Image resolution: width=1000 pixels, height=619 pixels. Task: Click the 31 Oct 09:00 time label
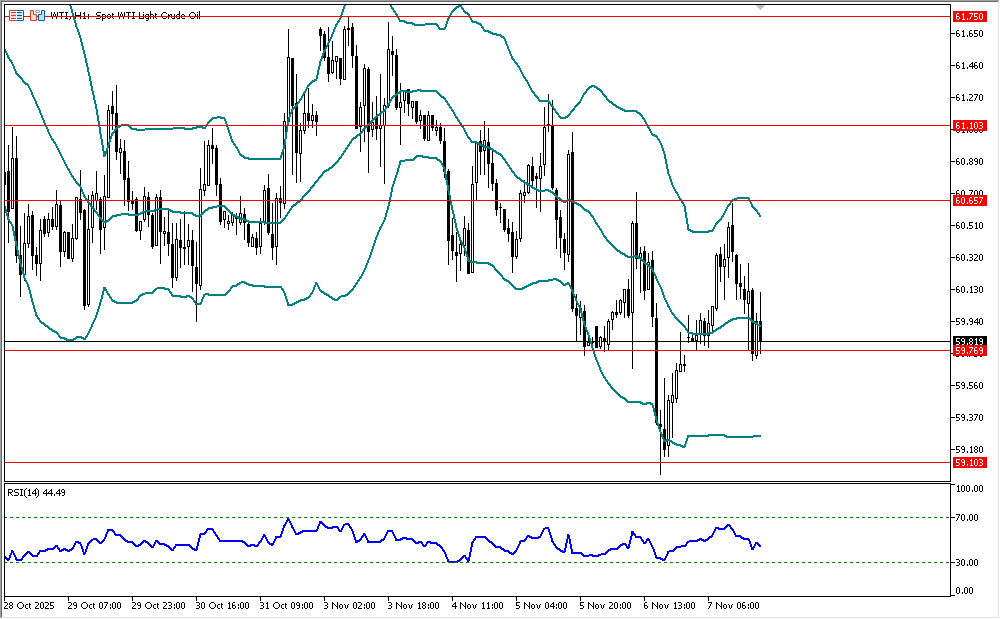pyautogui.click(x=285, y=605)
